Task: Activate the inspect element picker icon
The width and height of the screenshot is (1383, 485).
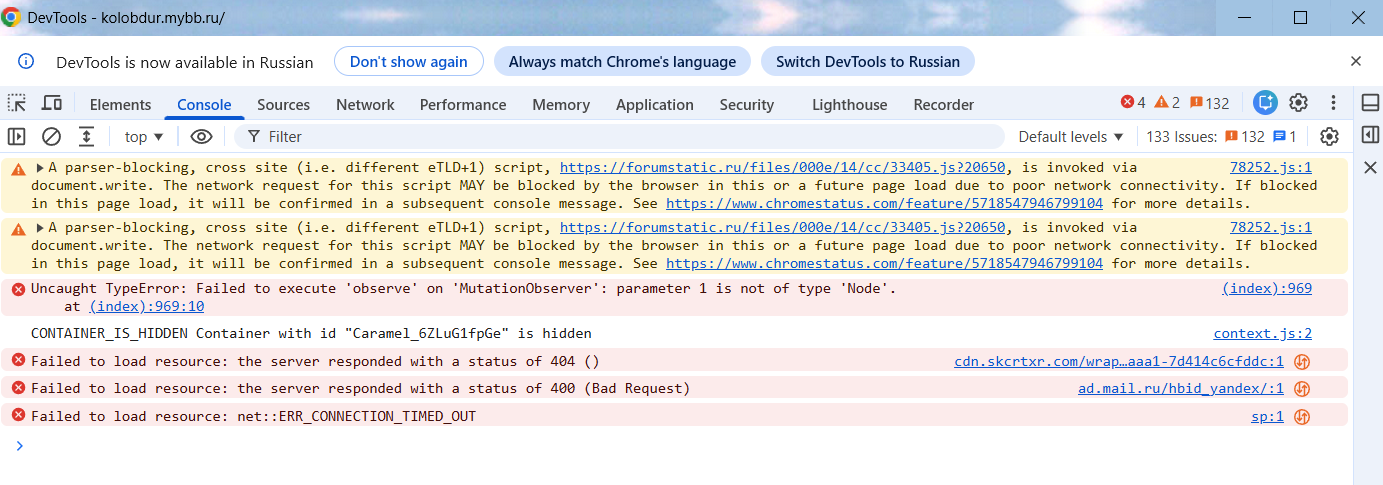Action: point(17,103)
